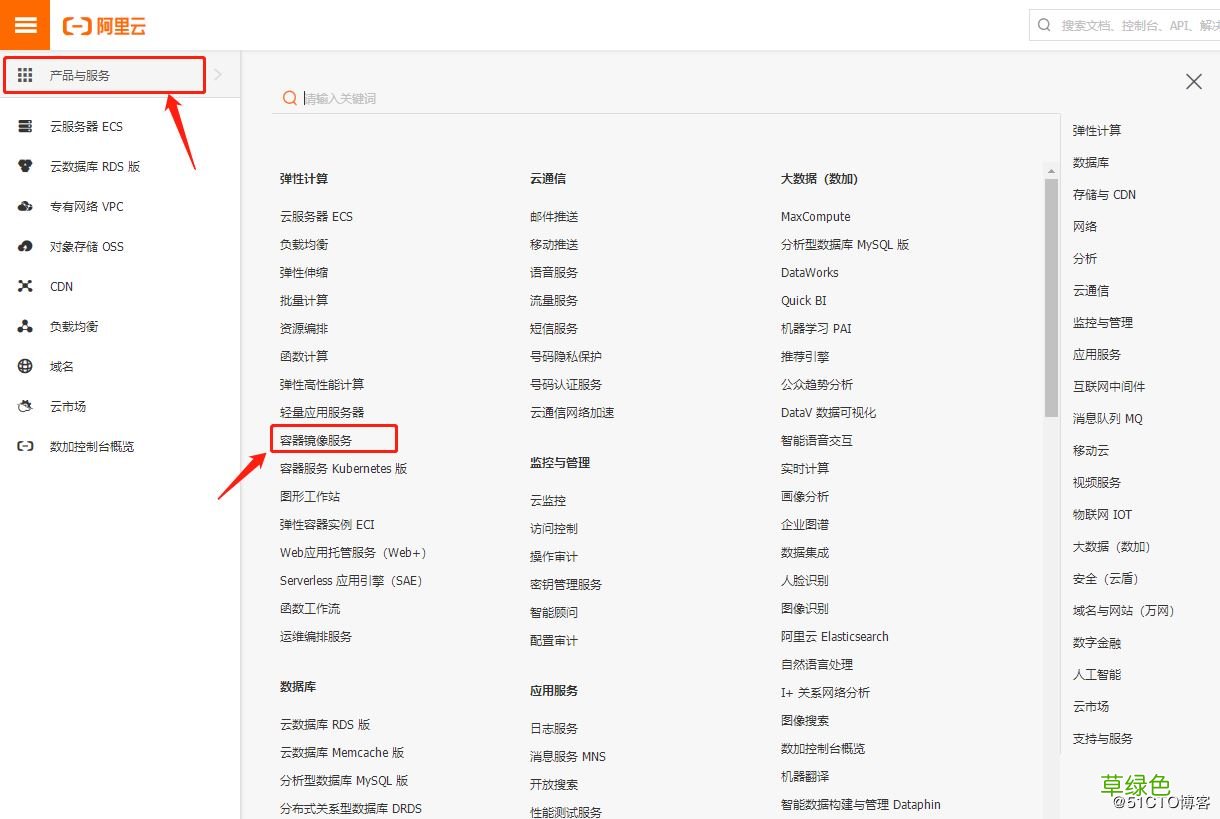Image resolution: width=1220 pixels, height=819 pixels.
Task: Click the keyword search input field
Action: [500, 97]
